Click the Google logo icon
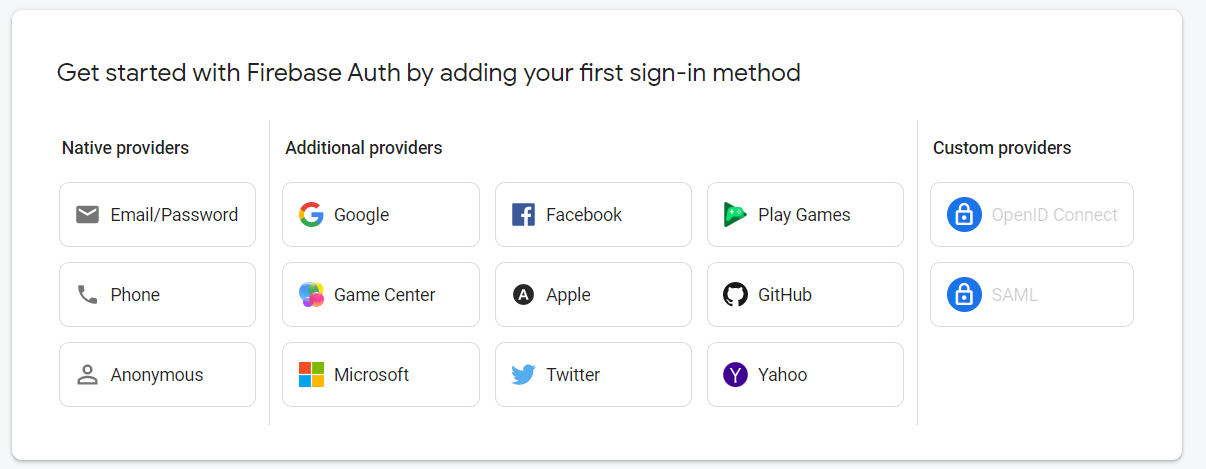Image resolution: width=1206 pixels, height=469 pixels. (x=311, y=214)
